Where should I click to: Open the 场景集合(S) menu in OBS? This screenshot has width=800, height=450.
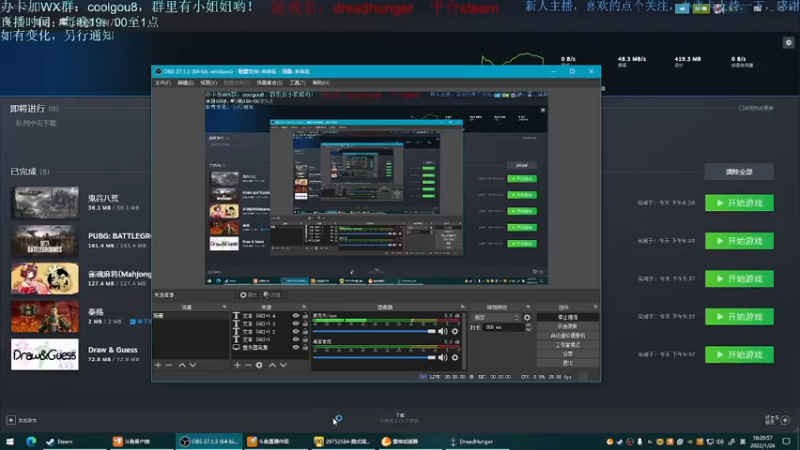tap(269, 83)
